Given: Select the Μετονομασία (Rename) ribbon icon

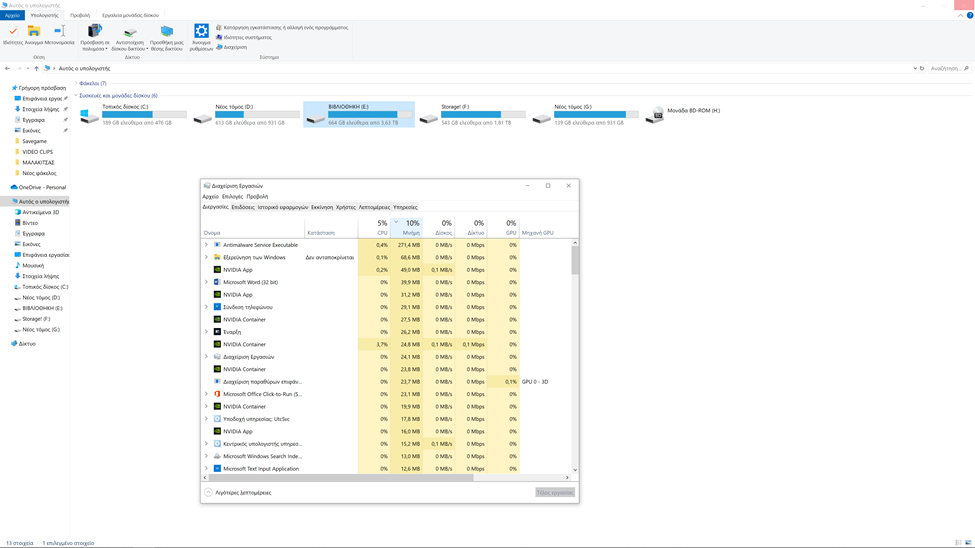Looking at the screenshot, I should 59,35.
